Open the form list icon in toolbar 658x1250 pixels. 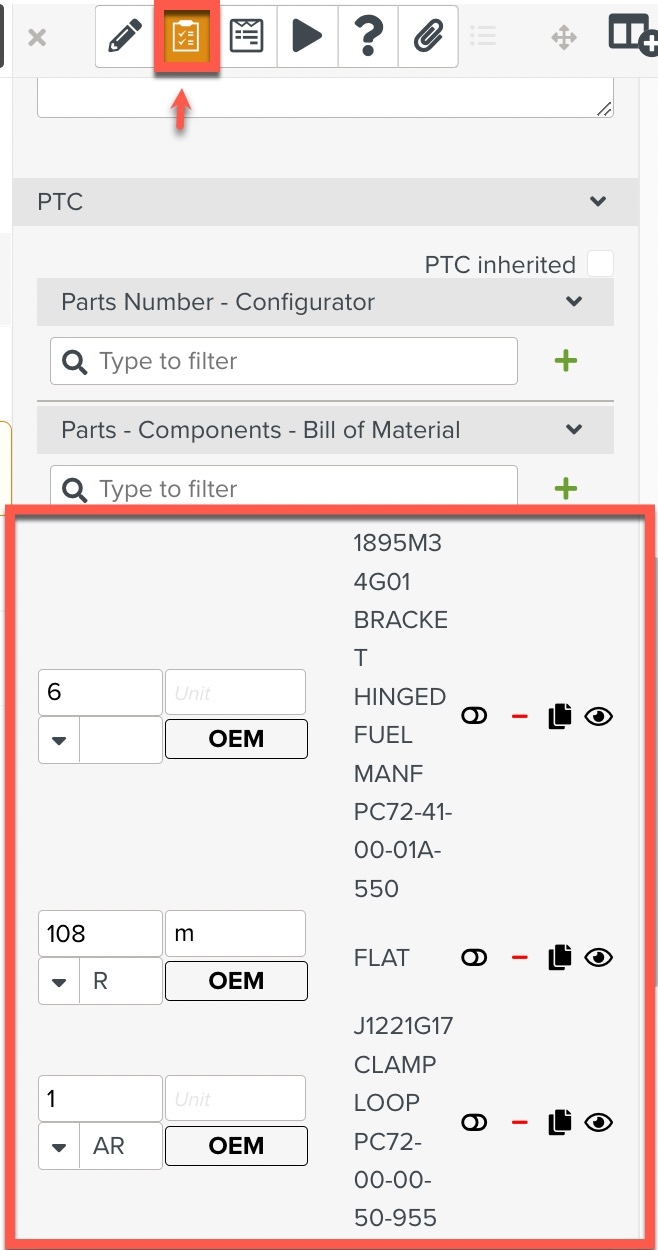246,38
